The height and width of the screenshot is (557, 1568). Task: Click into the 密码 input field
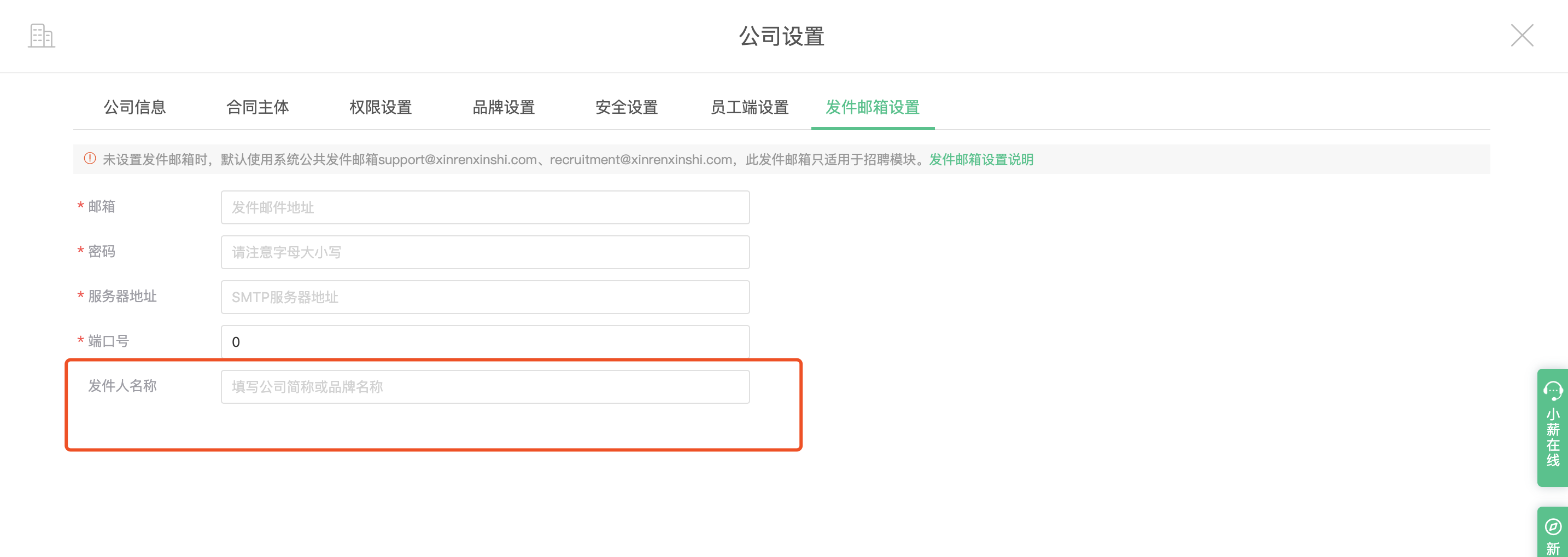pos(485,252)
